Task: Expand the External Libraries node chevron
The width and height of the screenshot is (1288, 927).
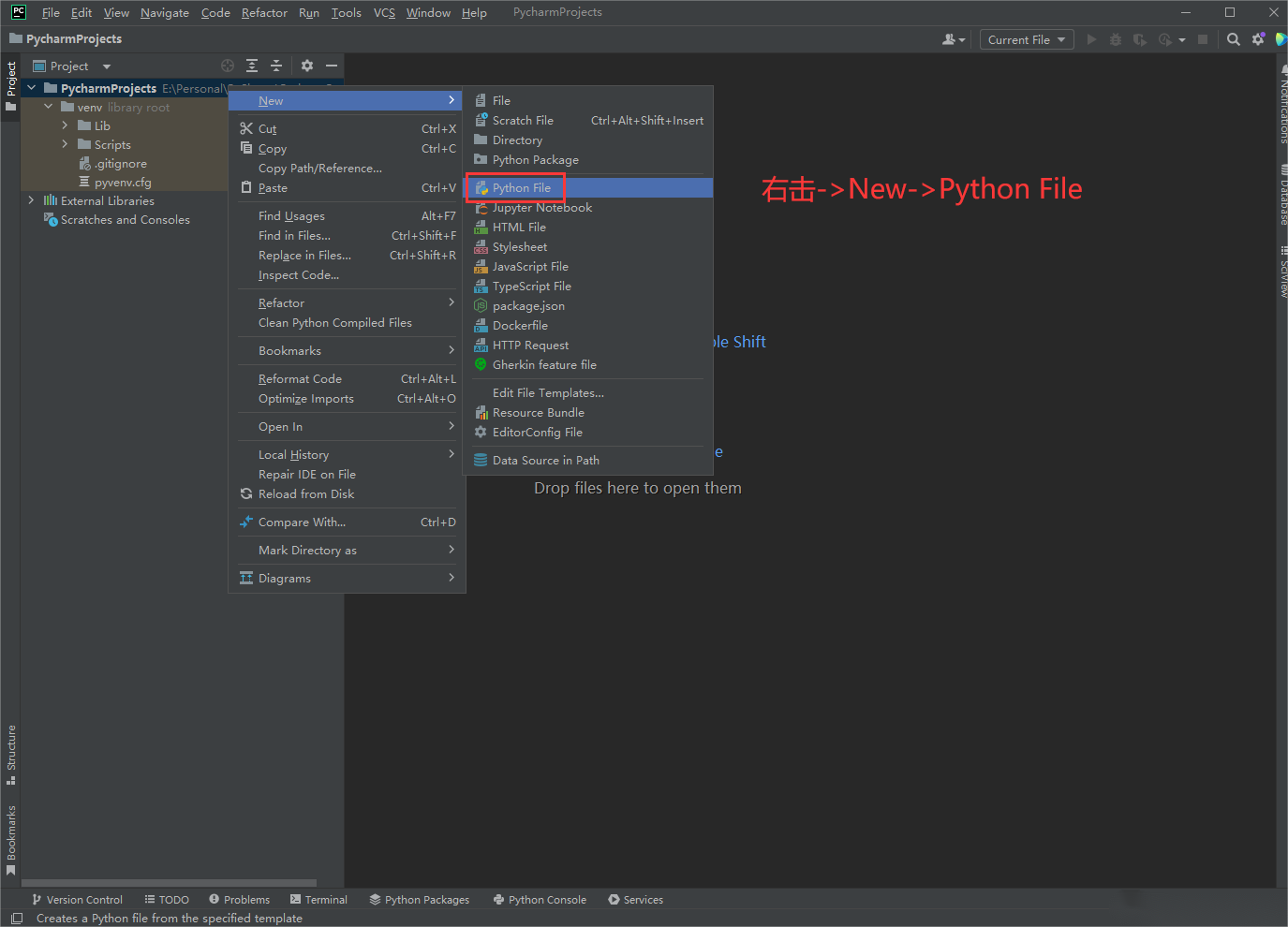Action: point(31,200)
